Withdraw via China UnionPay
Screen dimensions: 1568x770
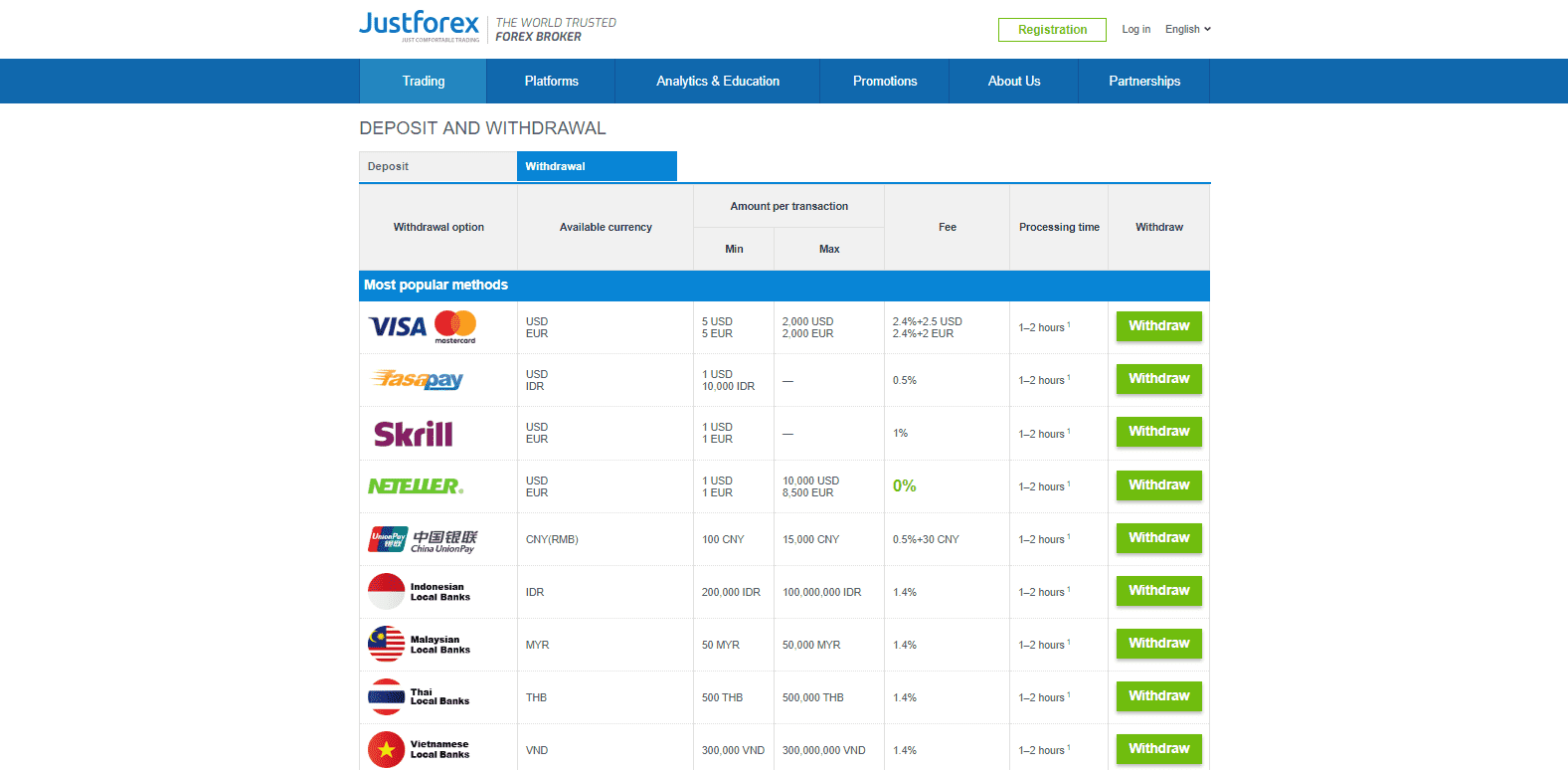(x=1159, y=538)
